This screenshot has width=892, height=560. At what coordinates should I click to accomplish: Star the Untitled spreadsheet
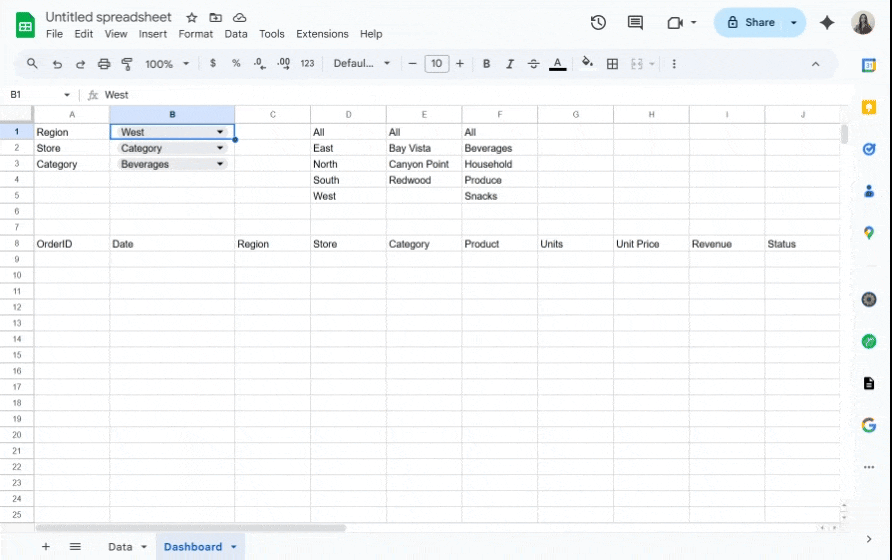(x=192, y=18)
